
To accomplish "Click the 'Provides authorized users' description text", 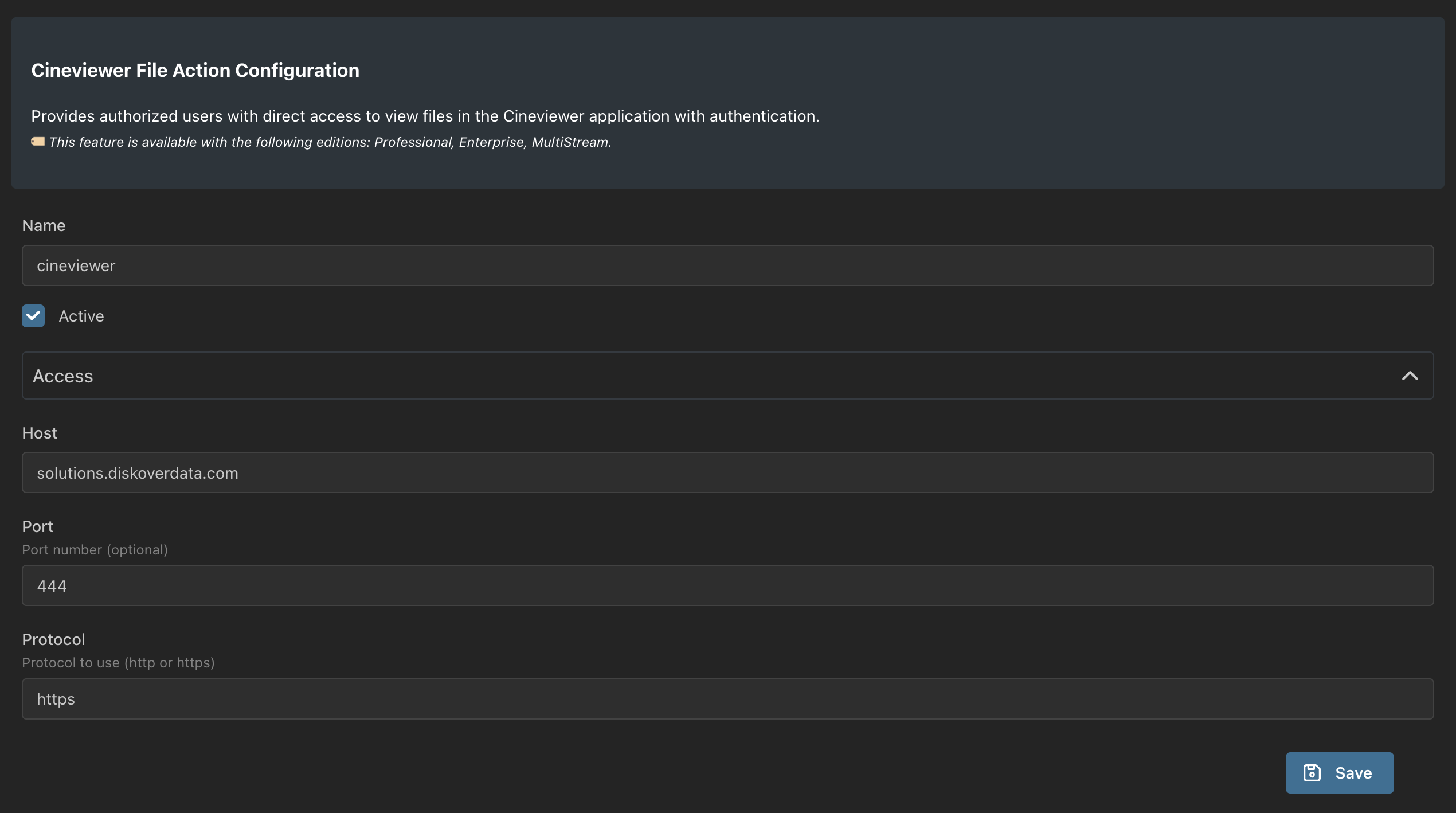I will [425, 116].
